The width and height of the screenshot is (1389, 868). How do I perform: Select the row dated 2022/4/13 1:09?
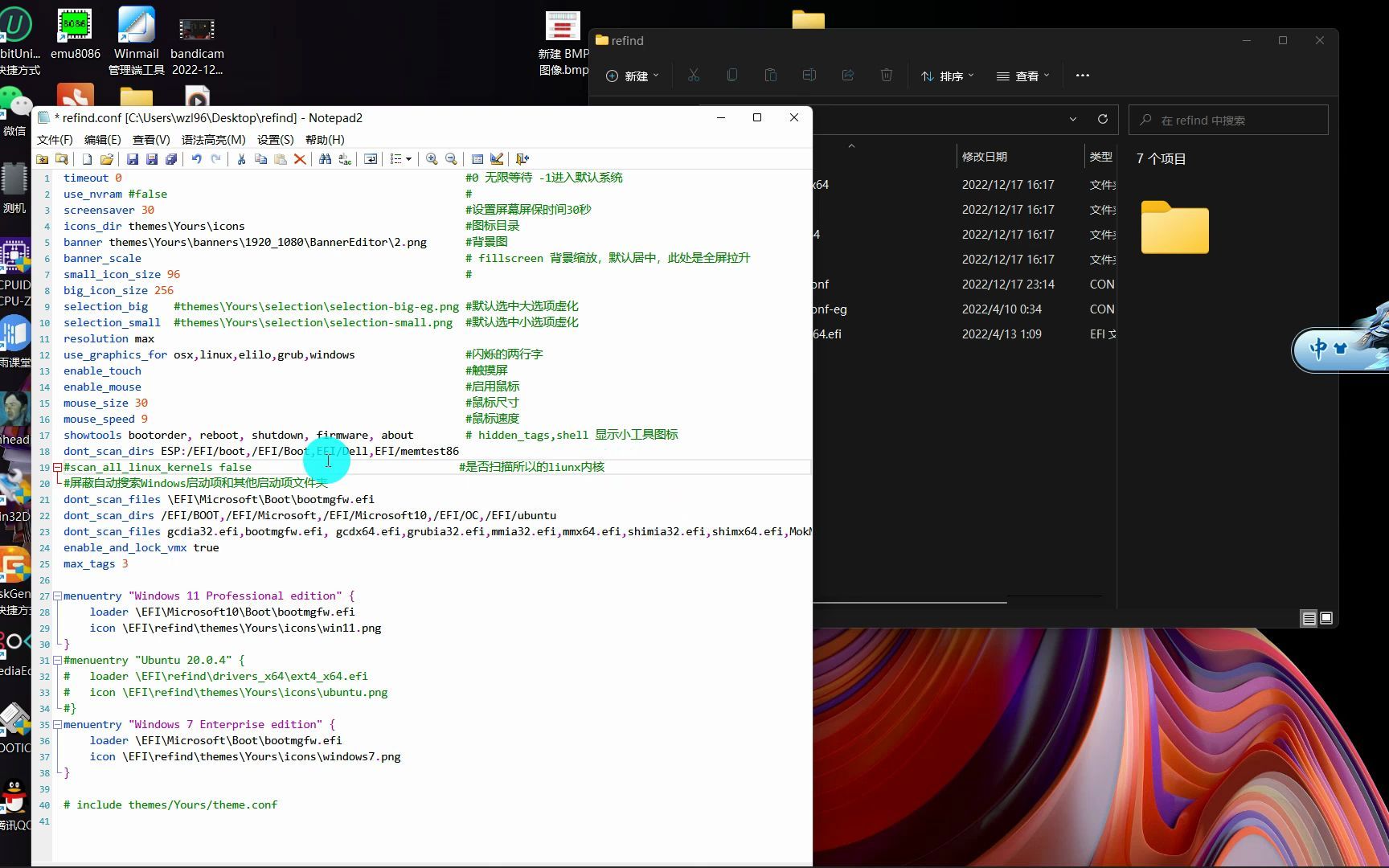[964, 334]
